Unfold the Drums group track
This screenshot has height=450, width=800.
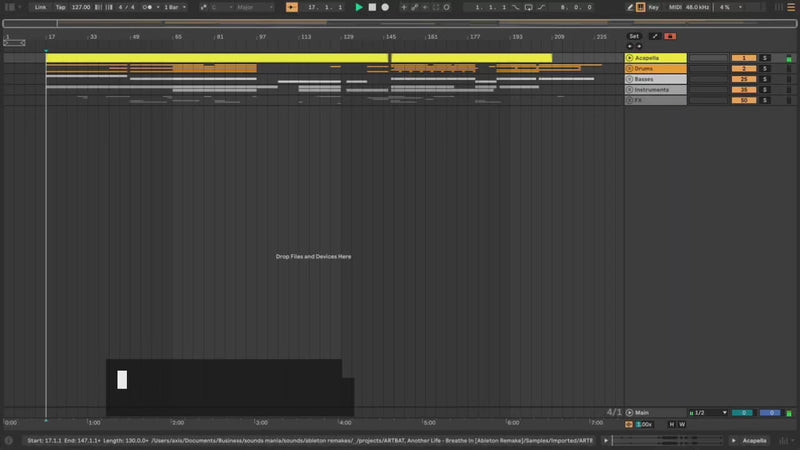click(x=630, y=69)
